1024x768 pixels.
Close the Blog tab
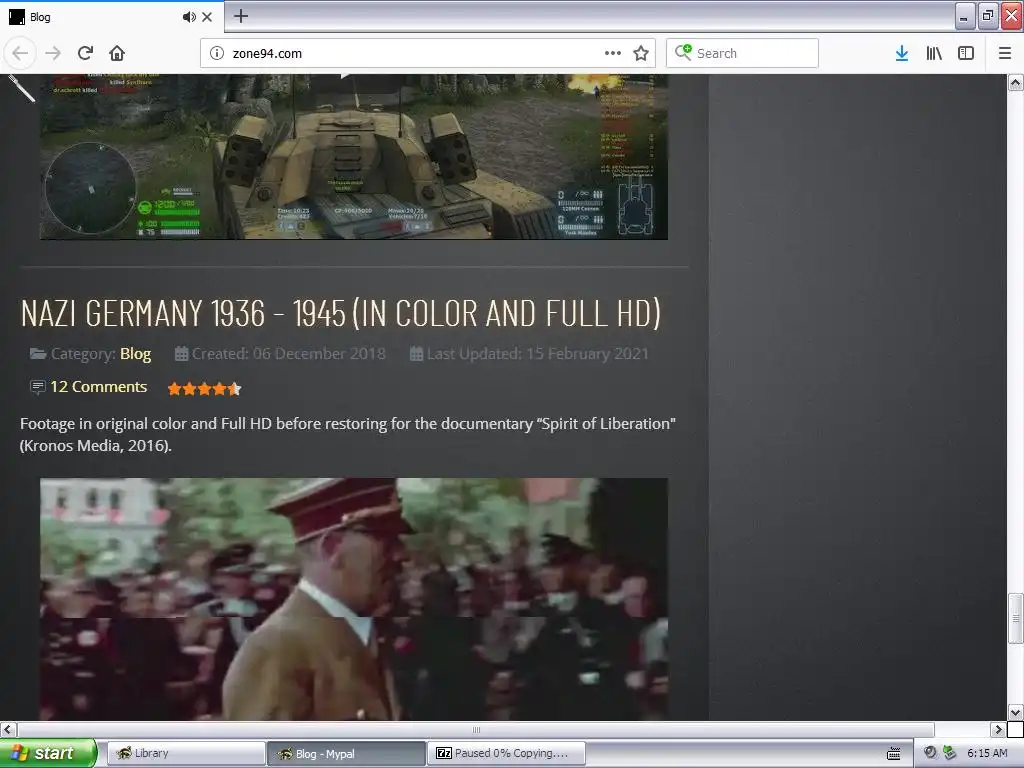pyautogui.click(x=207, y=17)
